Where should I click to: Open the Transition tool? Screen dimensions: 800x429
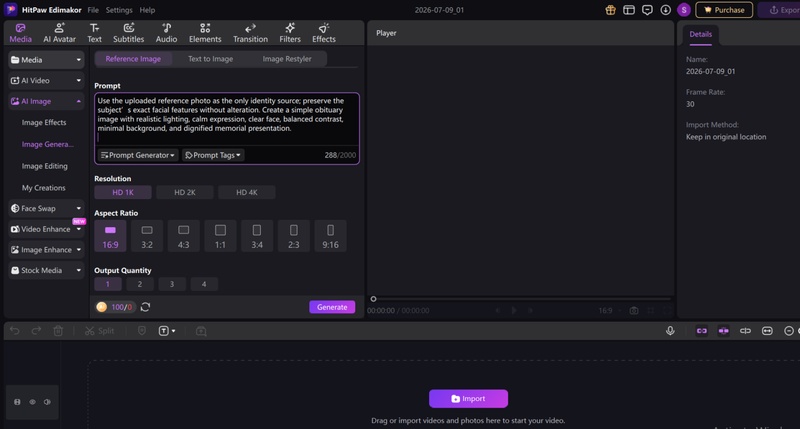(x=250, y=33)
